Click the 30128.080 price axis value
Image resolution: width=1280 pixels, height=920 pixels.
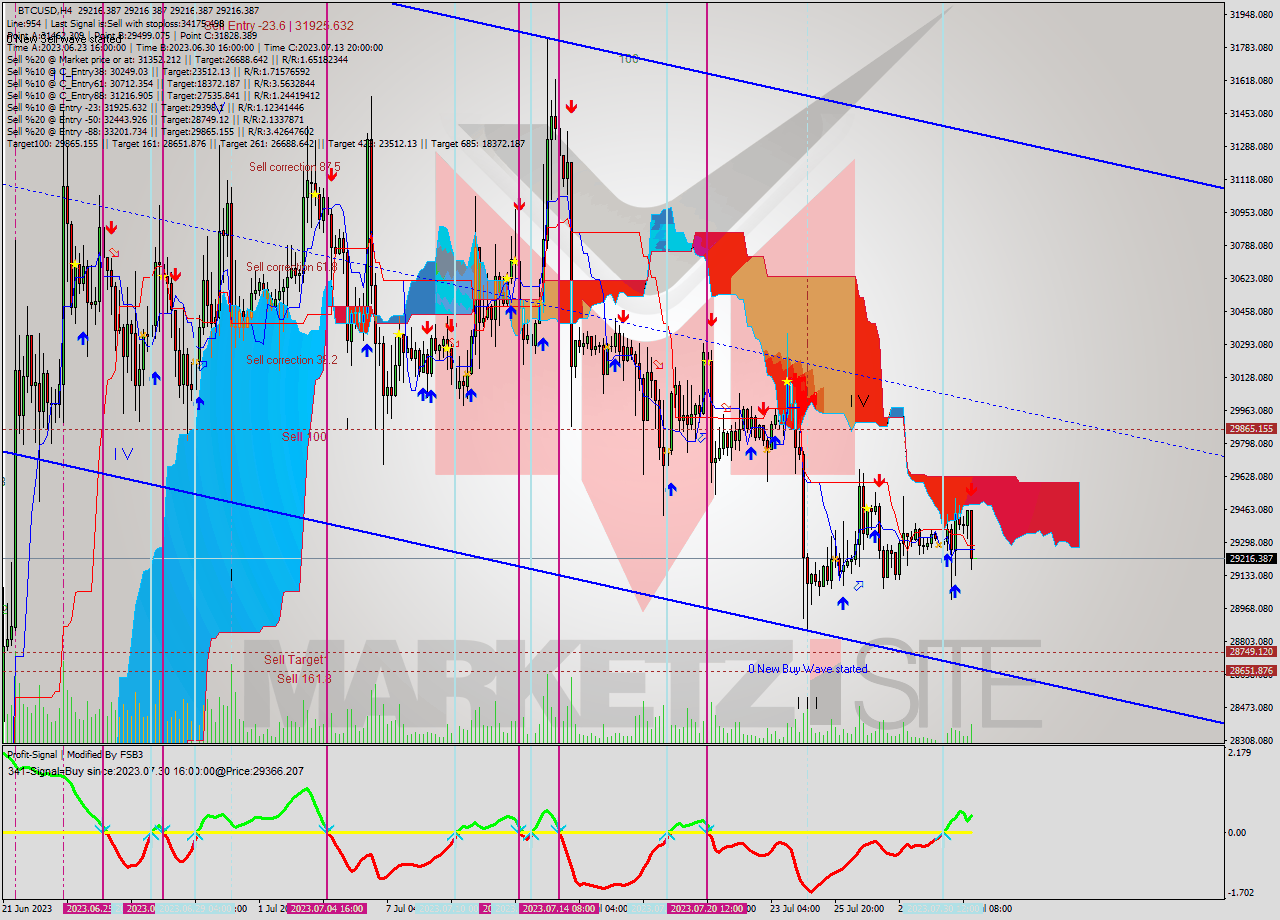(1251, 377)
